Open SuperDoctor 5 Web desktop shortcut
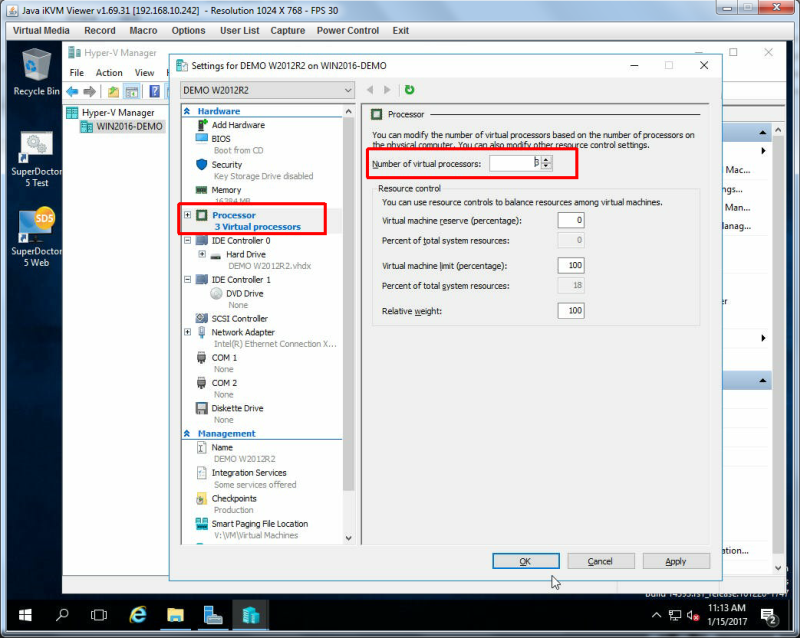This screenshot has width=800, height=638. point(36,238)
